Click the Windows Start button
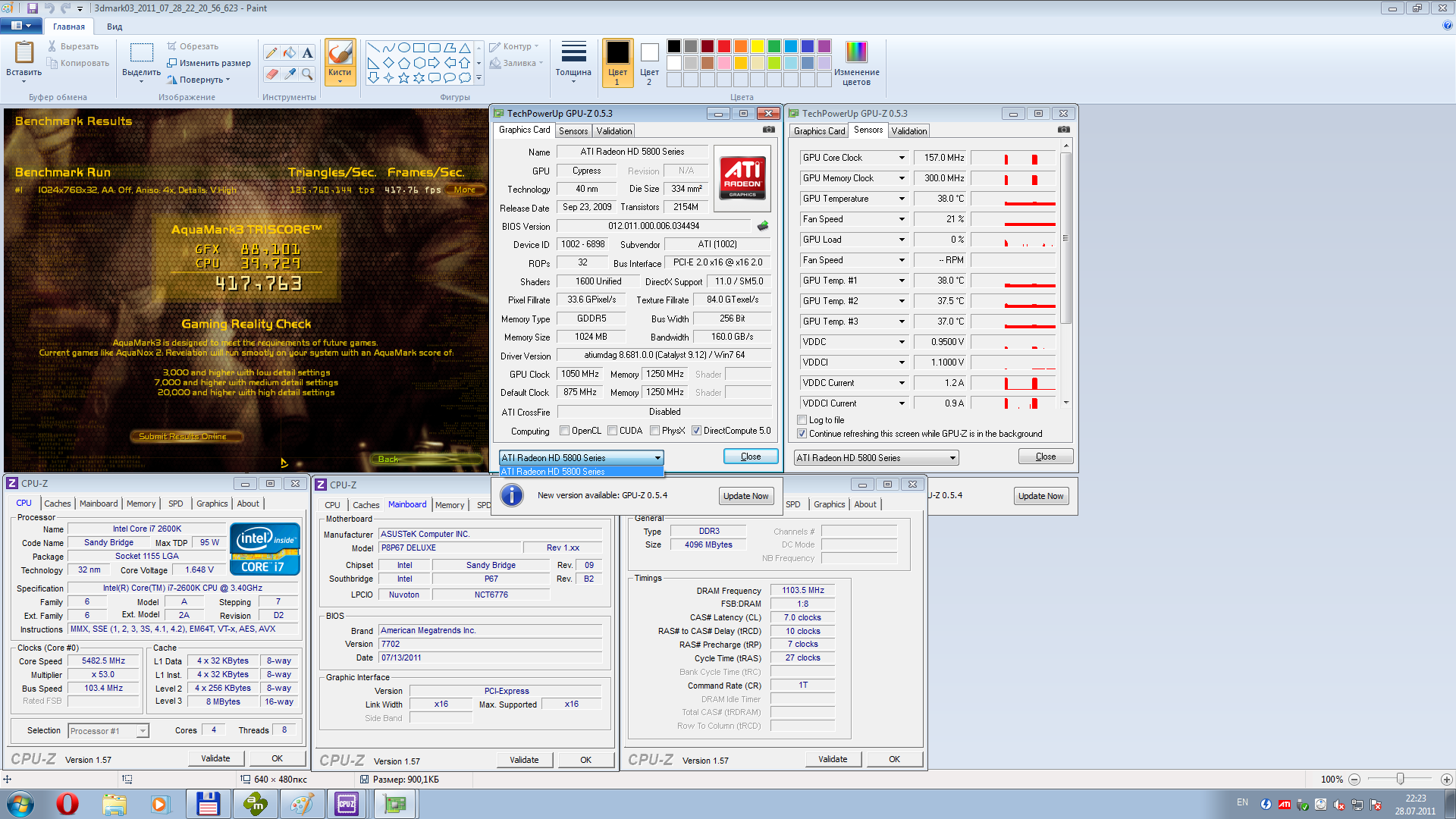The width and height of the screenshot is (1456, 819). coord(20,804)
